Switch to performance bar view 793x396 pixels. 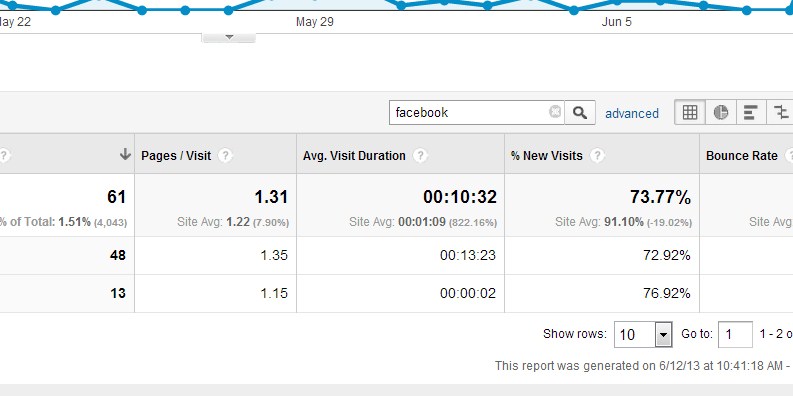751,112
